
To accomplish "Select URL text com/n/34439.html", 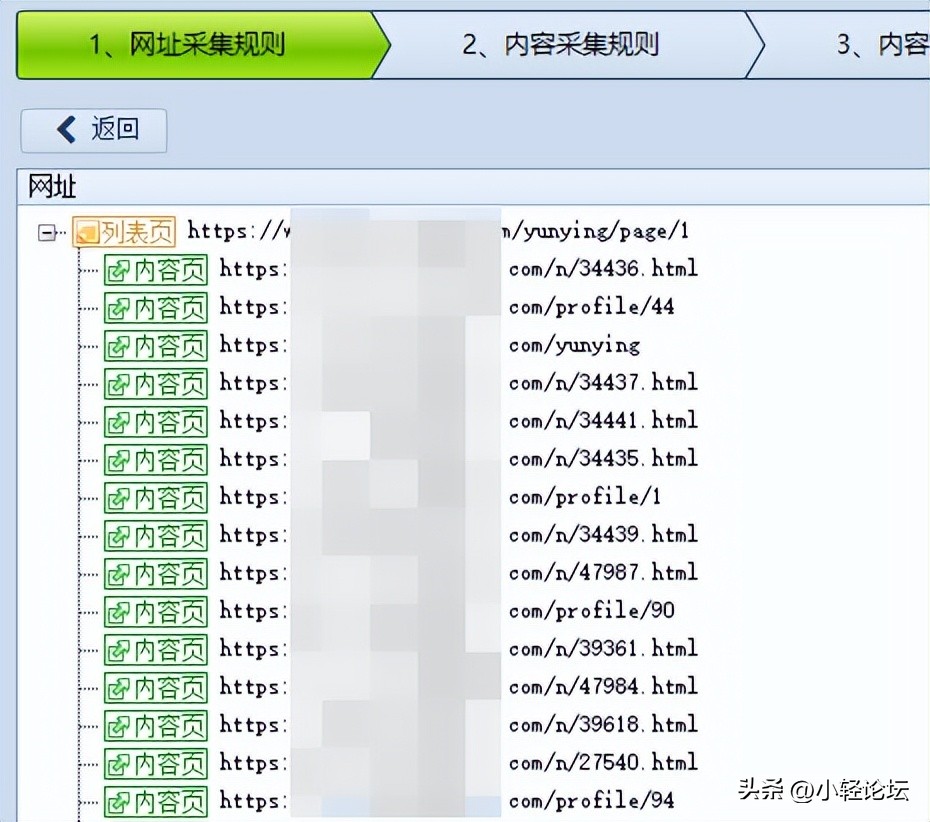I will (603, 535).
